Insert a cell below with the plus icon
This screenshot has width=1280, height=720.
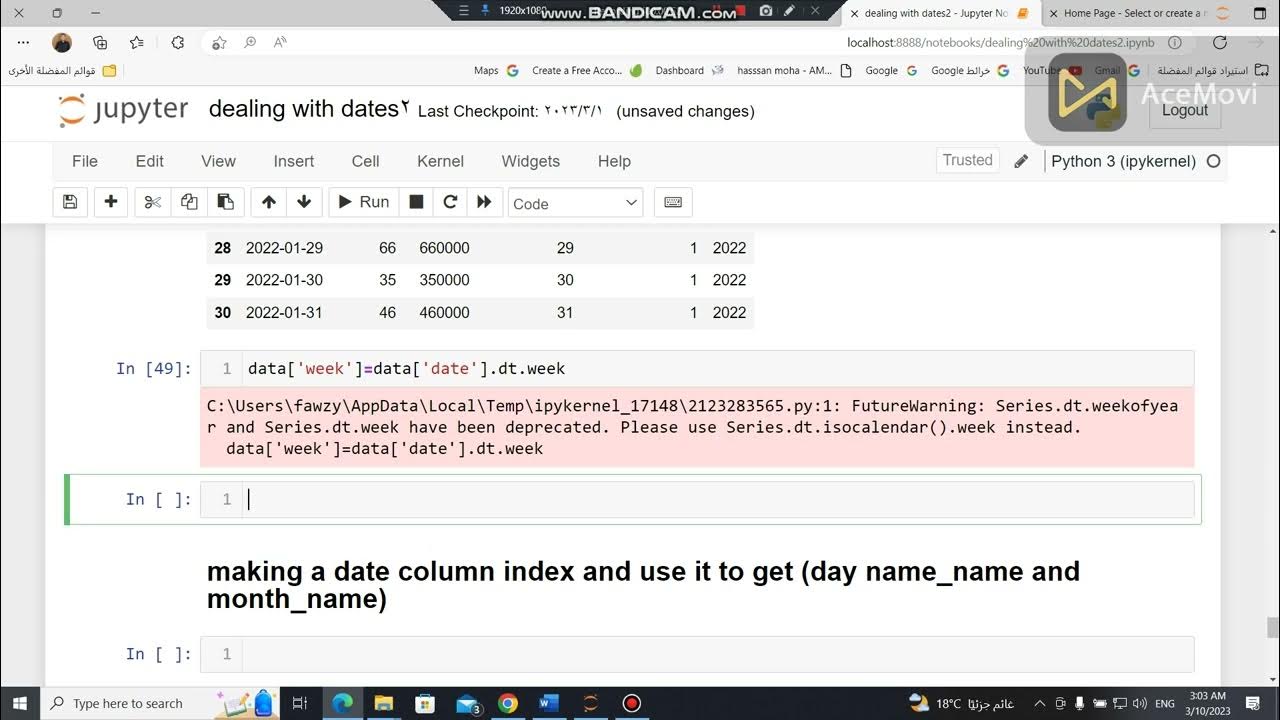click(111, 202)
